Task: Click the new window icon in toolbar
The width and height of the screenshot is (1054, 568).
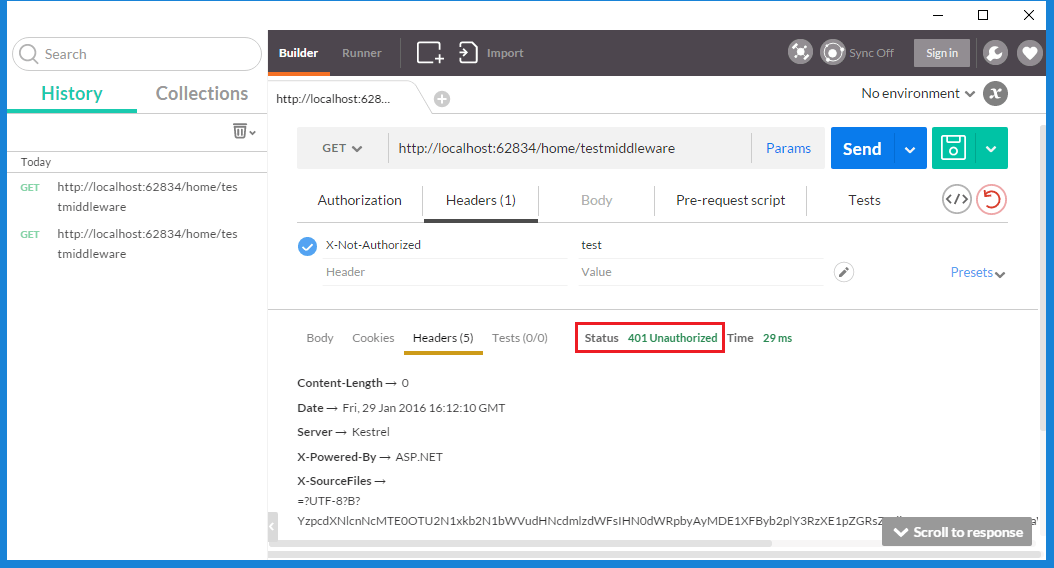Action: pyautogui.click(x=430, y=52)
